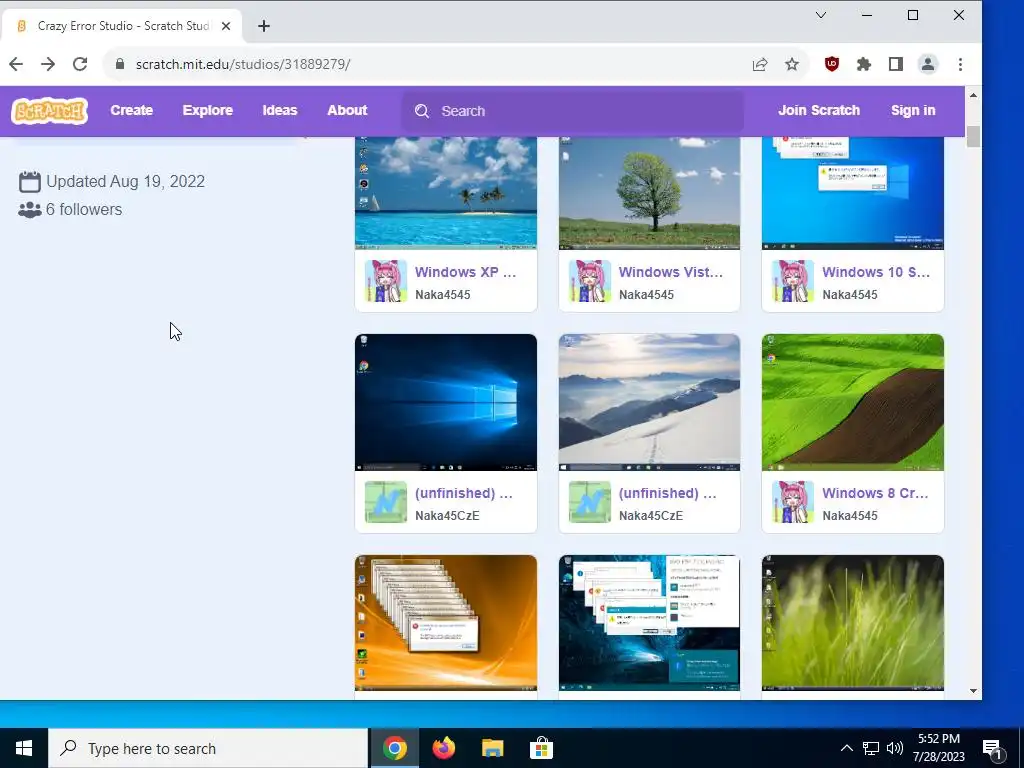Open the 'Windows 8 Cr...' project title
Screen dimensions: 1024x768
875,493
